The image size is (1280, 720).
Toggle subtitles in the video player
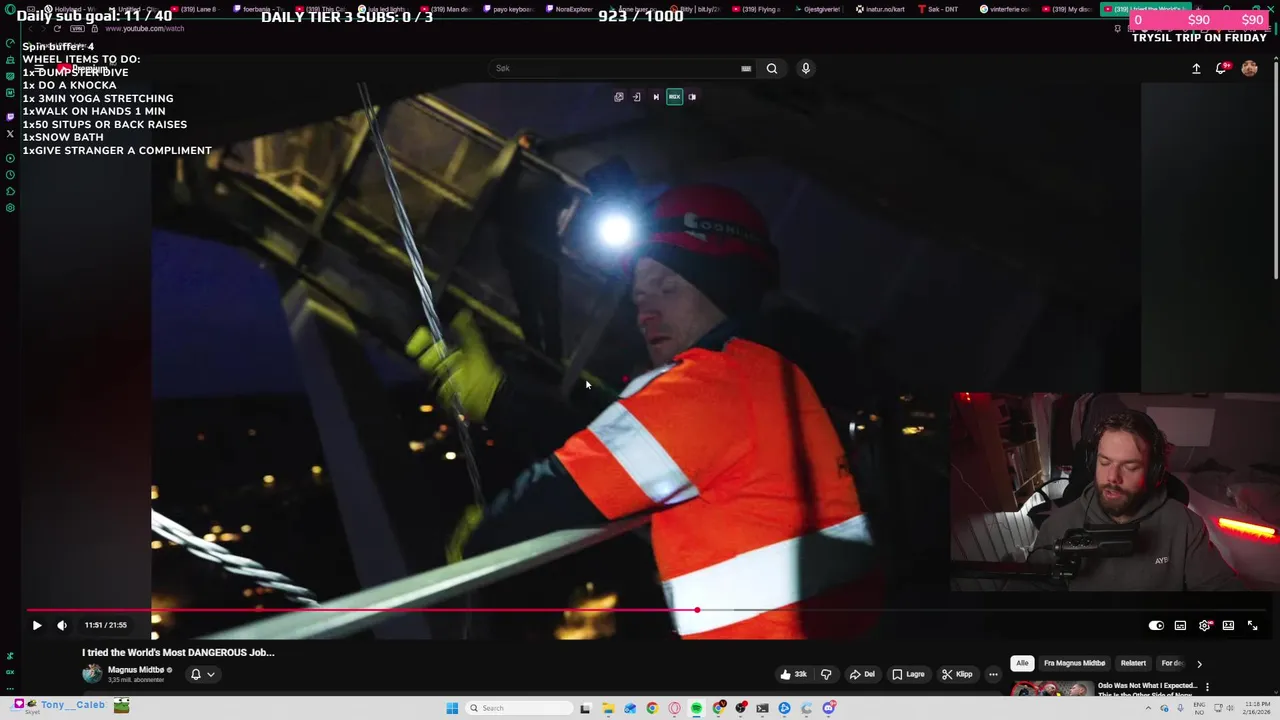click(1180, 625)
